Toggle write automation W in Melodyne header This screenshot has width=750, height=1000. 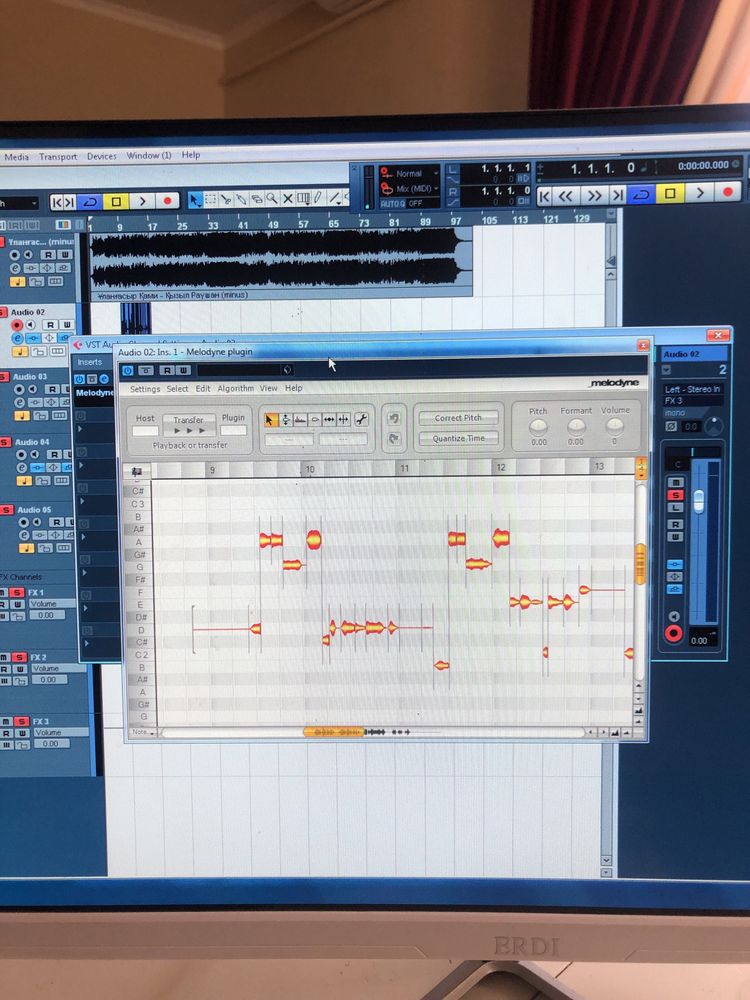click(x=182, y=370)
